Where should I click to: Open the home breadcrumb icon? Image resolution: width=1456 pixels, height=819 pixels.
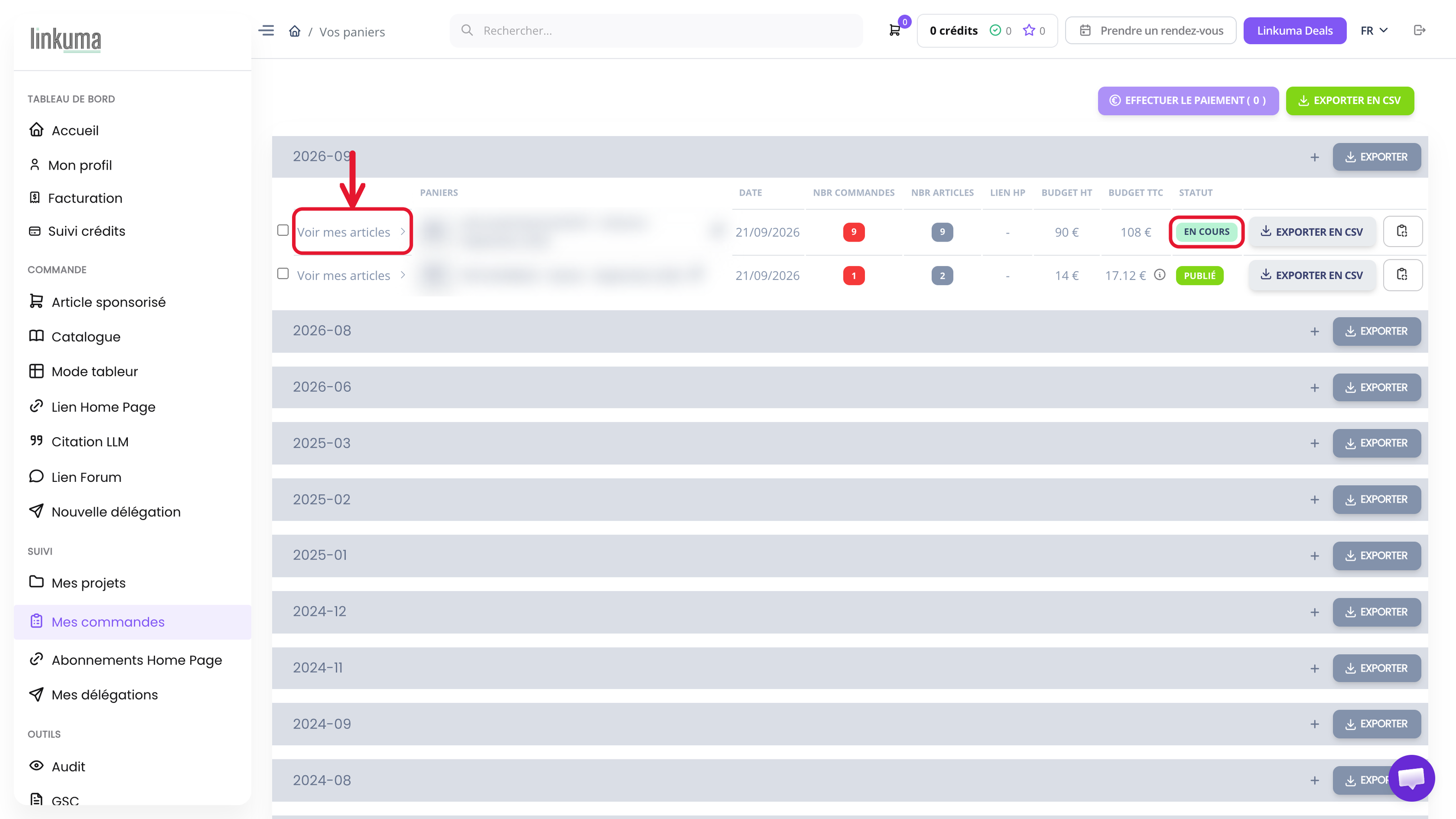coord(294,30)
